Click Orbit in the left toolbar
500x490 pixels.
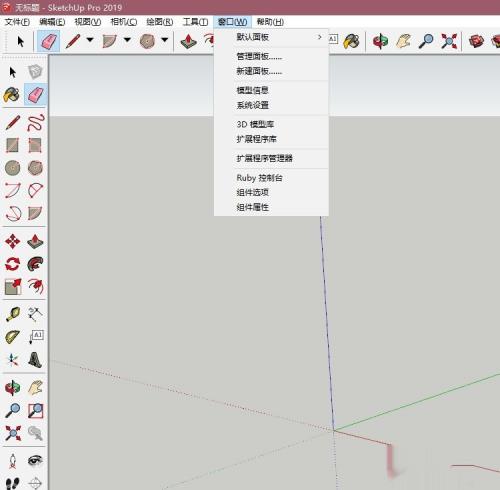click(13, 388)
